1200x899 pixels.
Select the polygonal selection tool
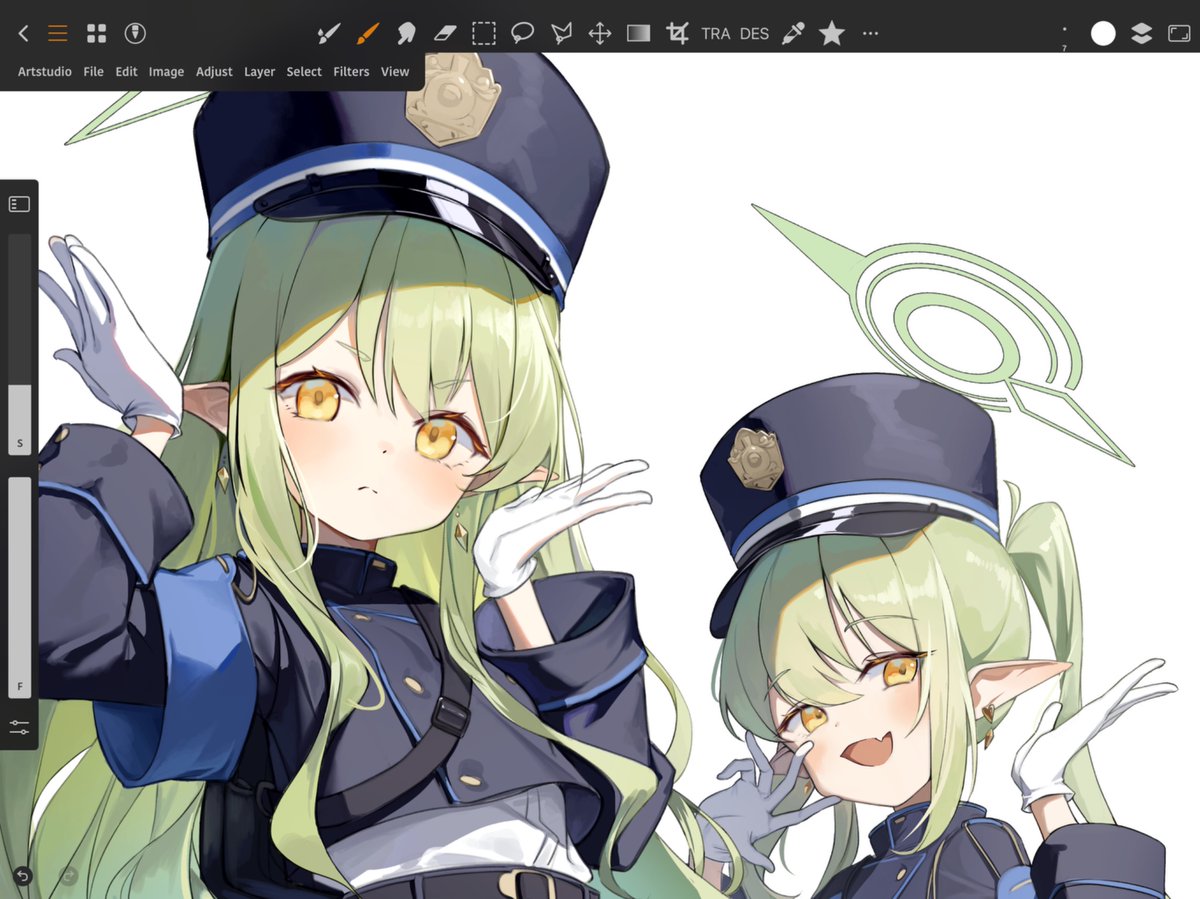coord(561,33)
